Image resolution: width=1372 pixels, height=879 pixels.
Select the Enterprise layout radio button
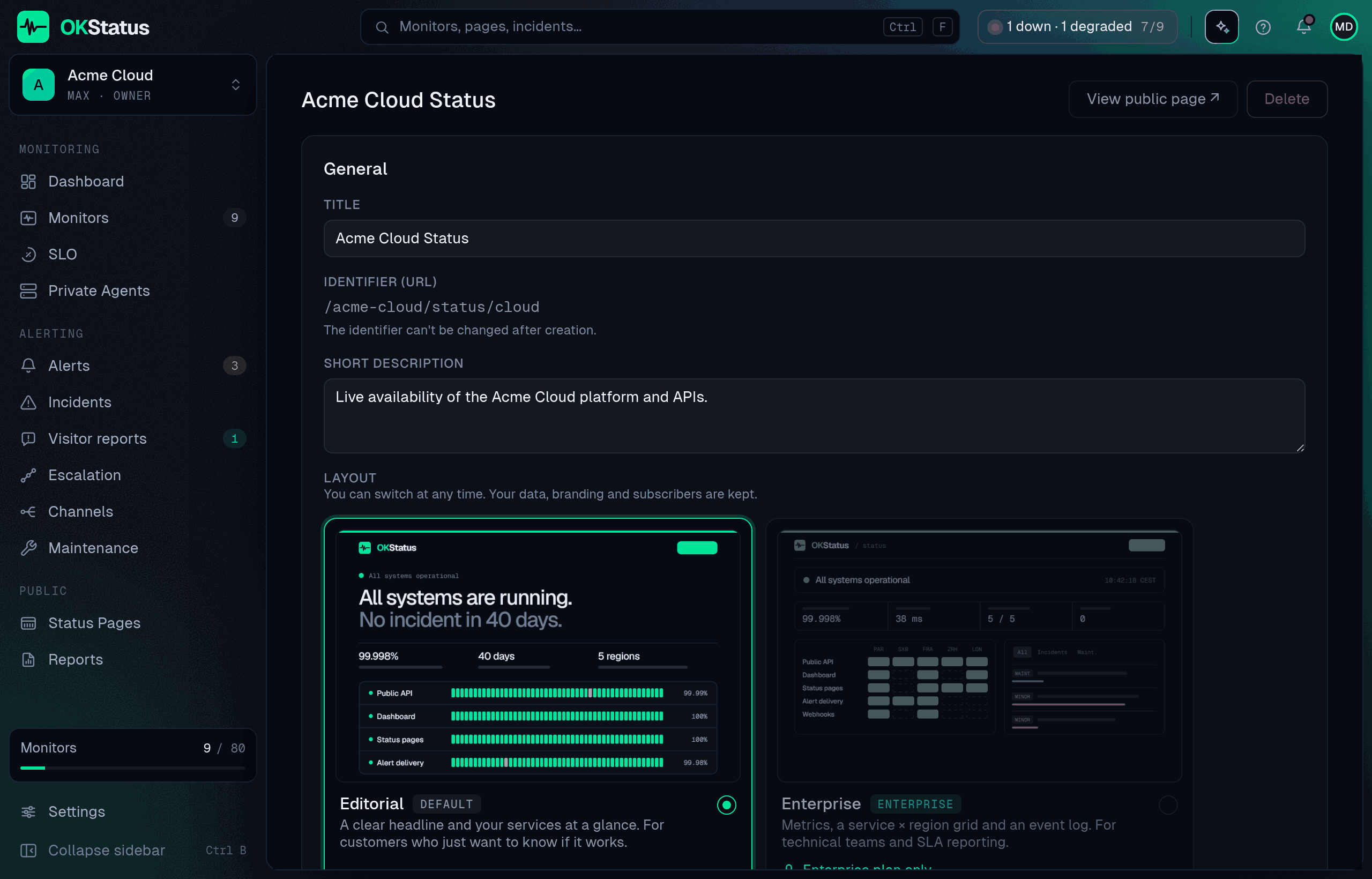pyautogui.click(x=1168, y=806)
